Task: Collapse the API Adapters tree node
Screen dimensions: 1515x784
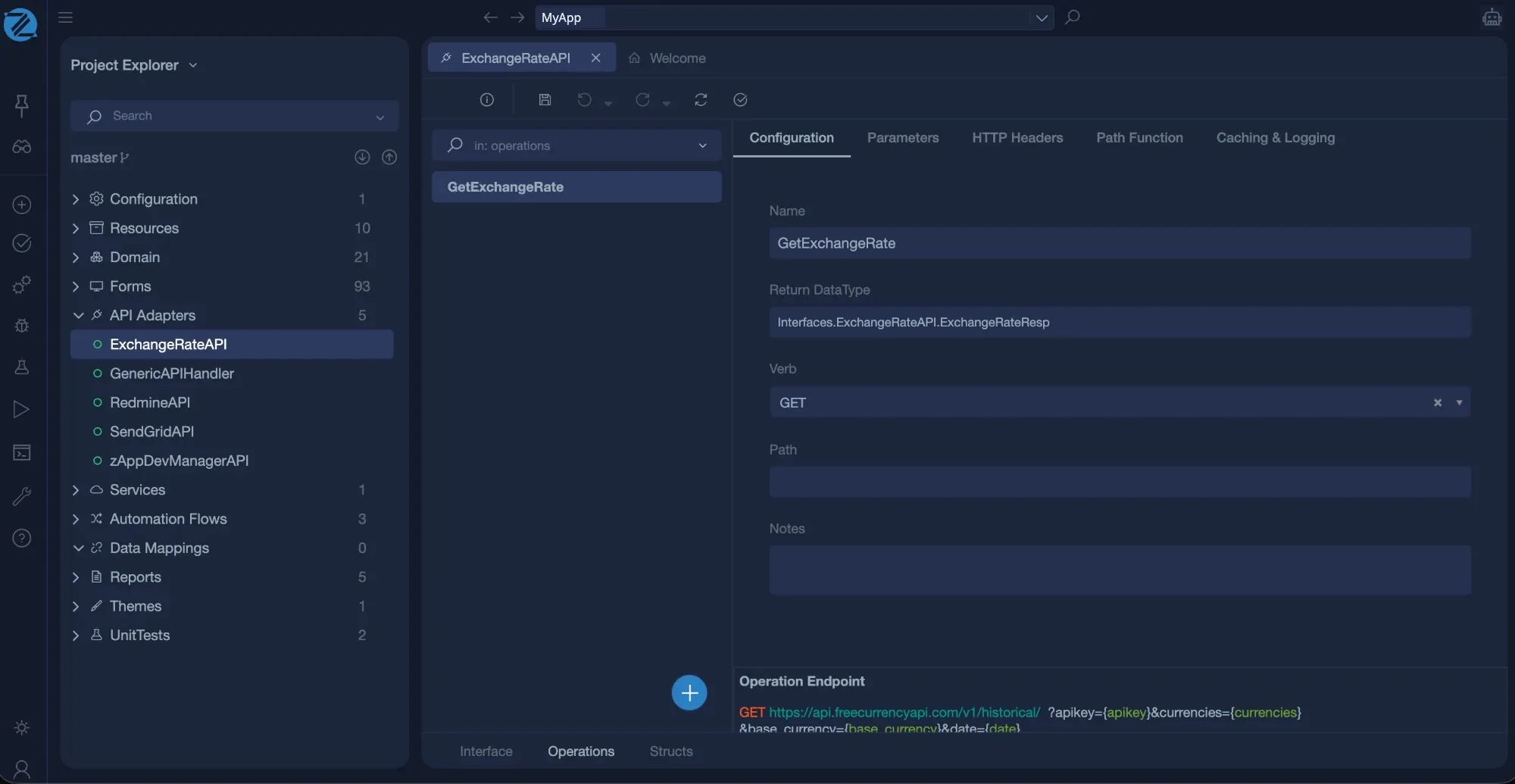Action: click(x=77, y=315)
